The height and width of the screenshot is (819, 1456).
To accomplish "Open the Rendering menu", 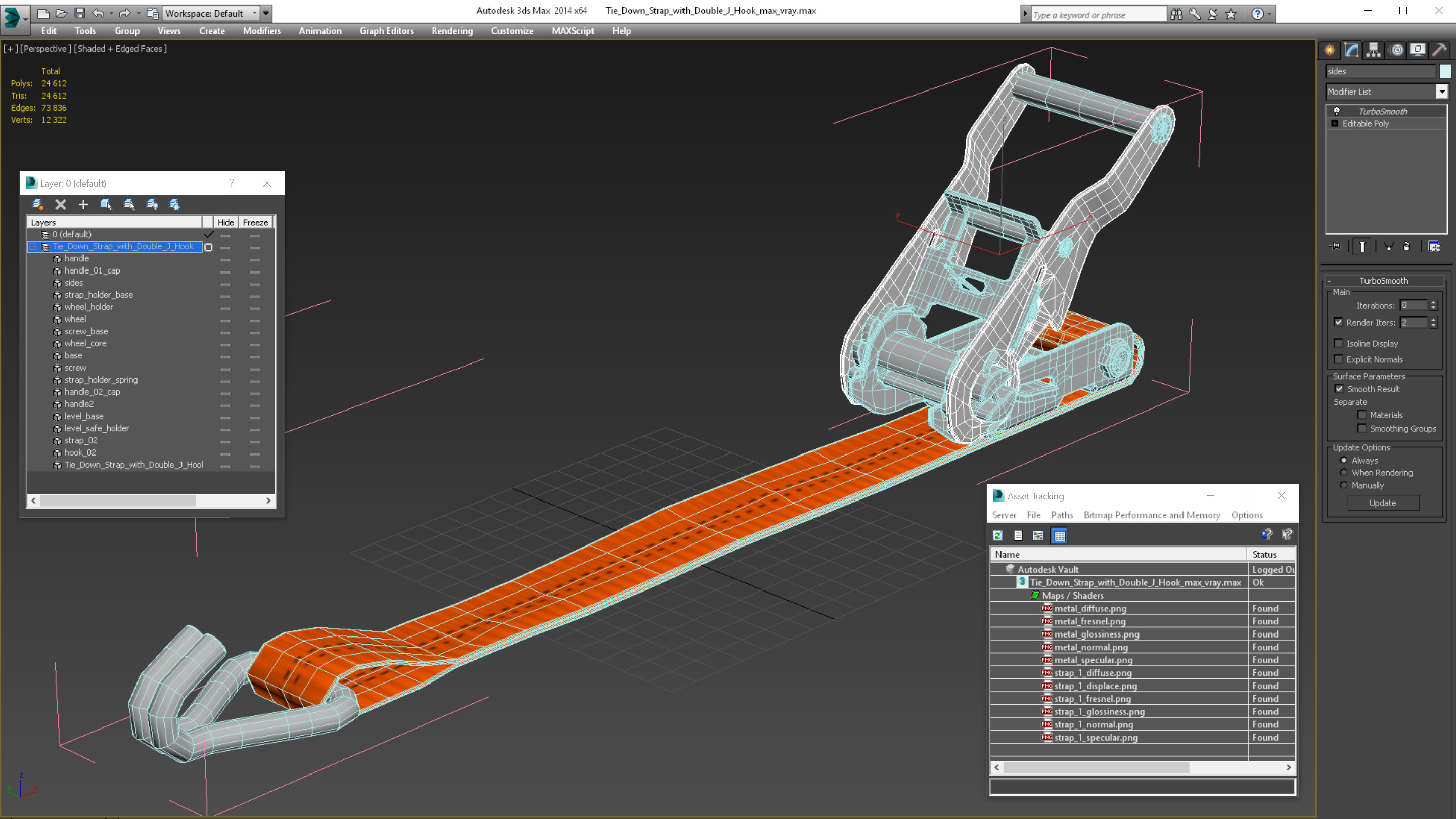I will (x=451, y=31).
